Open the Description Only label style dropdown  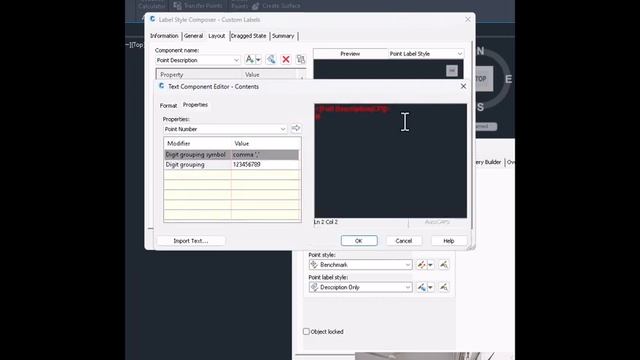(407, 287)
